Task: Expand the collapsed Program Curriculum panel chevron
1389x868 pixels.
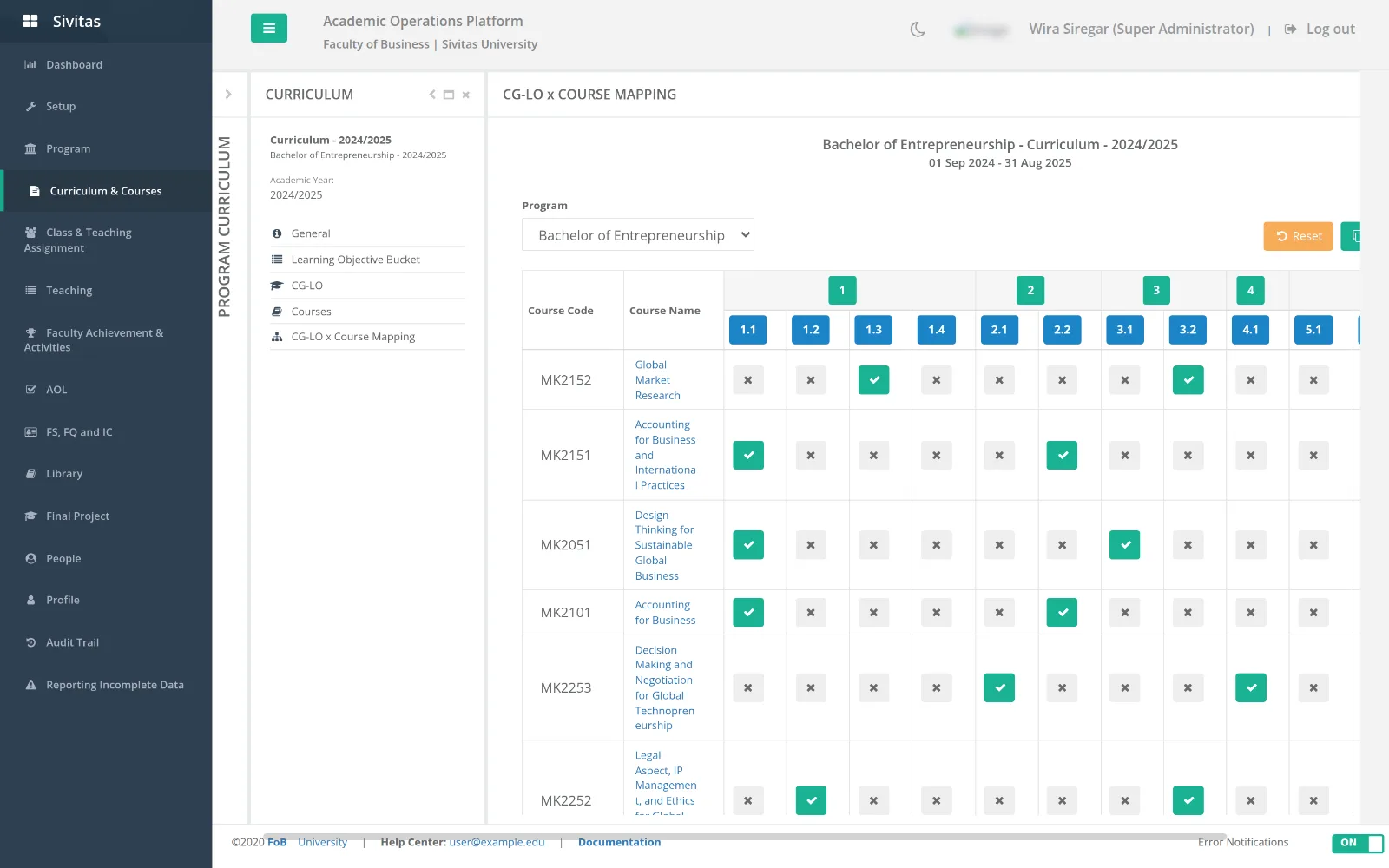Action: 228,95
